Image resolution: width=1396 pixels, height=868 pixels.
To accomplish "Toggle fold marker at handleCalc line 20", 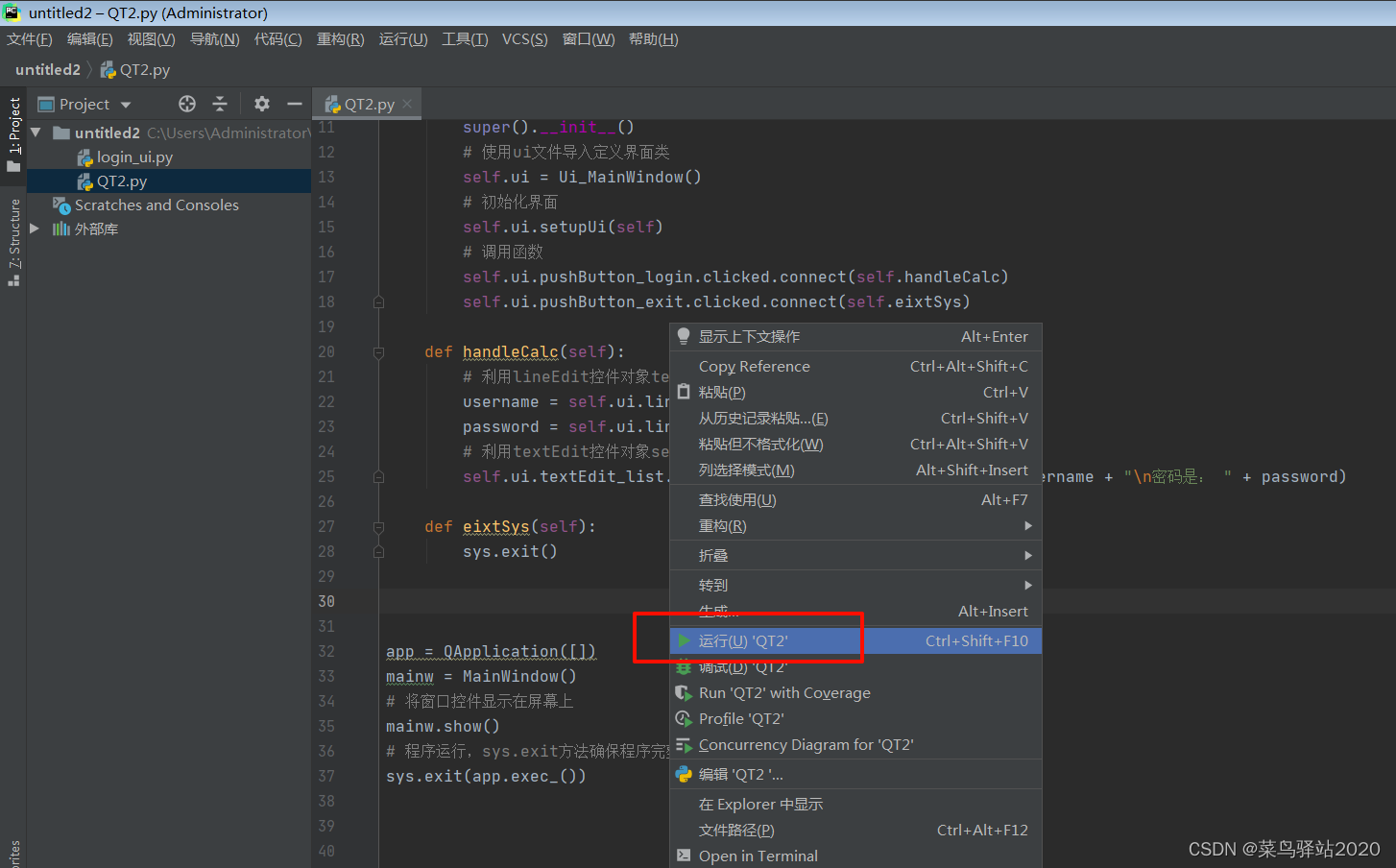I will 378,352.
